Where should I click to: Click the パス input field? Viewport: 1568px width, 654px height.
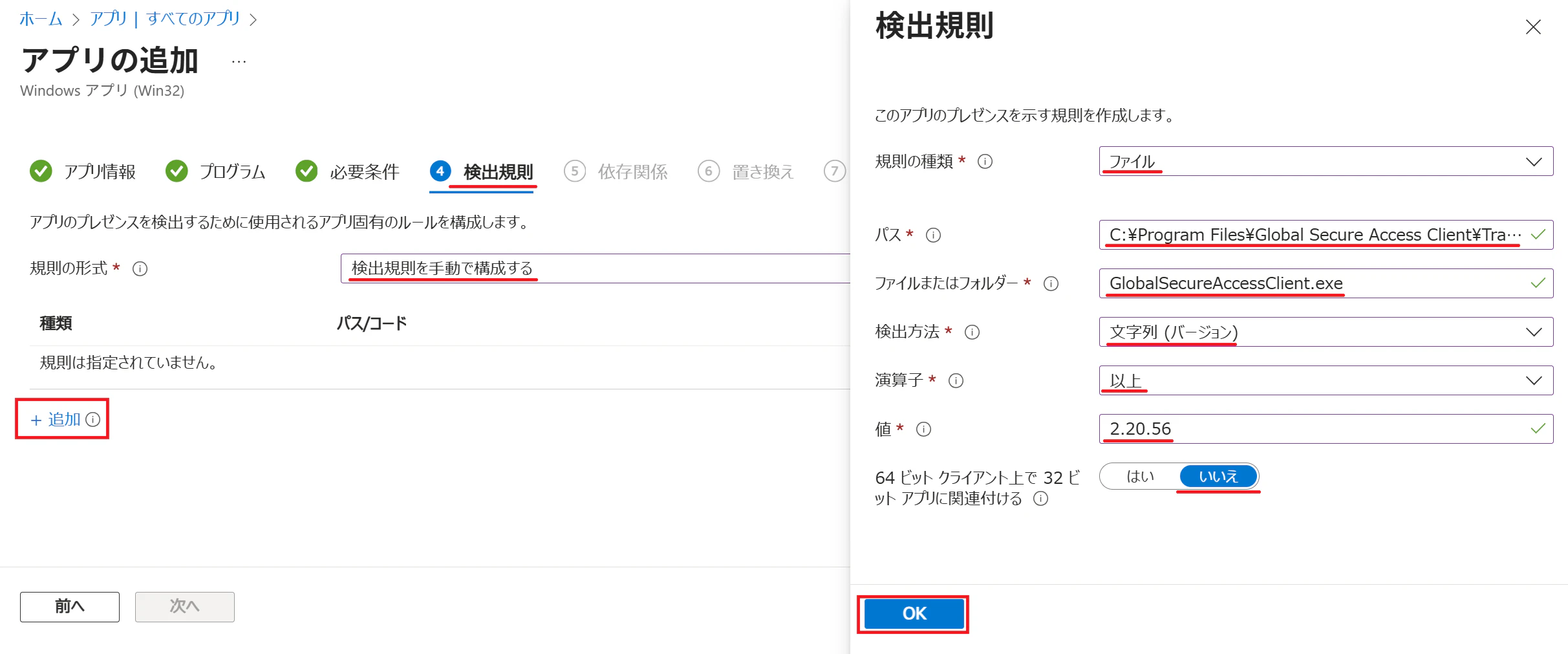click(x=1326, y=235)
